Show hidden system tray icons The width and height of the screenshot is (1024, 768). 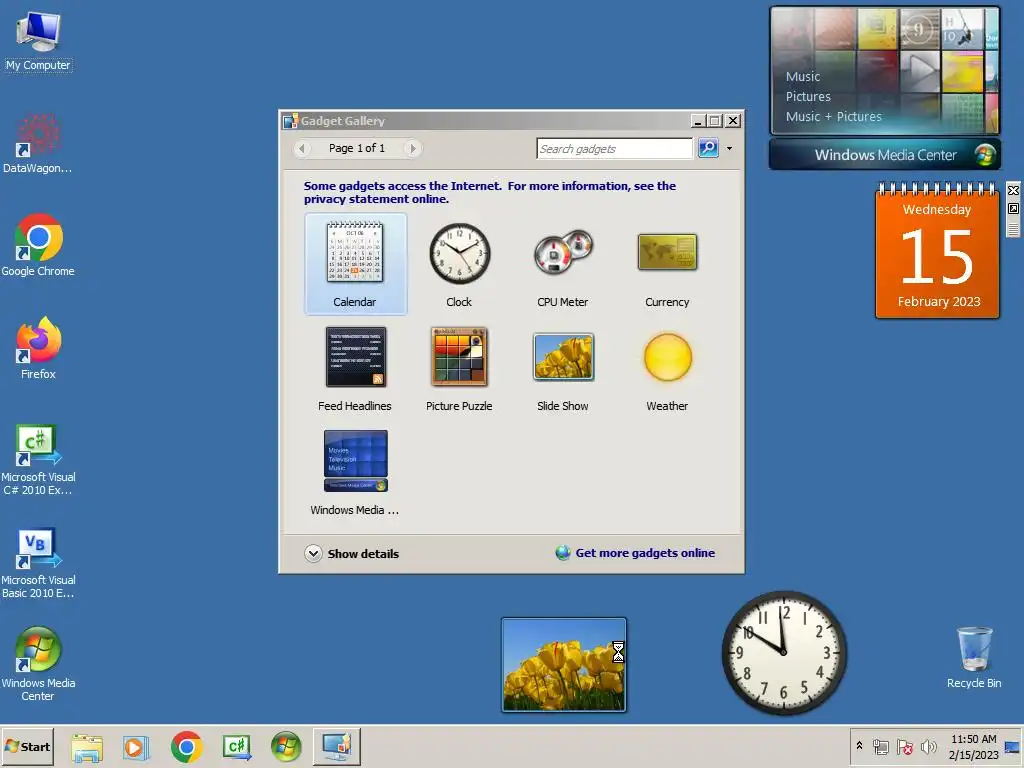coord(859,746)
